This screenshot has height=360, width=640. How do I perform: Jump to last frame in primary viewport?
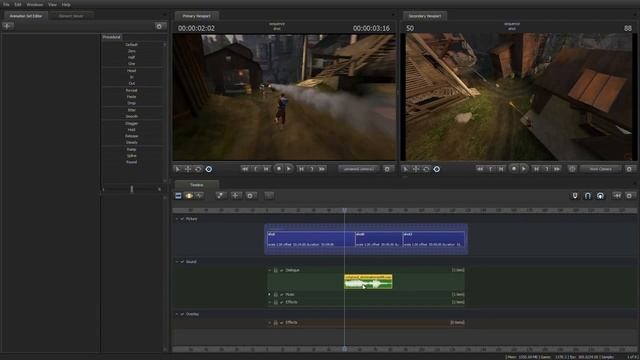322,169
